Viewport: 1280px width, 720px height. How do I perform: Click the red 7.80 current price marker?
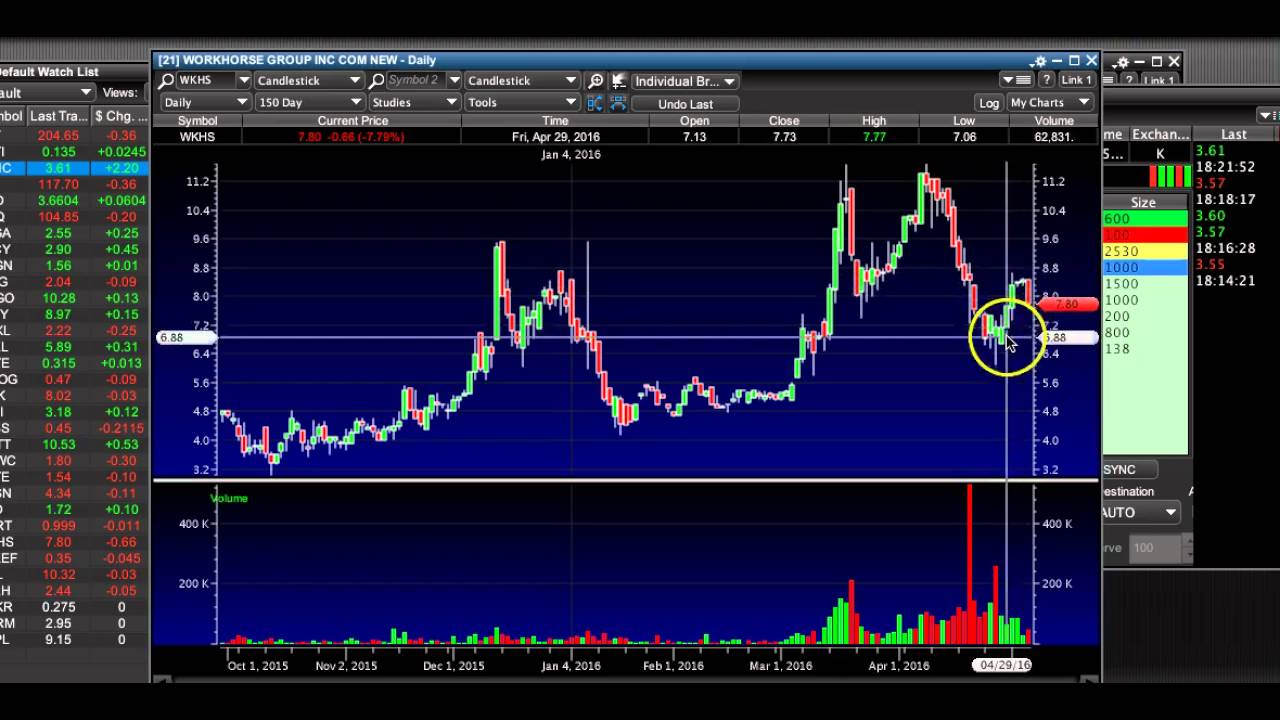click(x=1067, y=304)
